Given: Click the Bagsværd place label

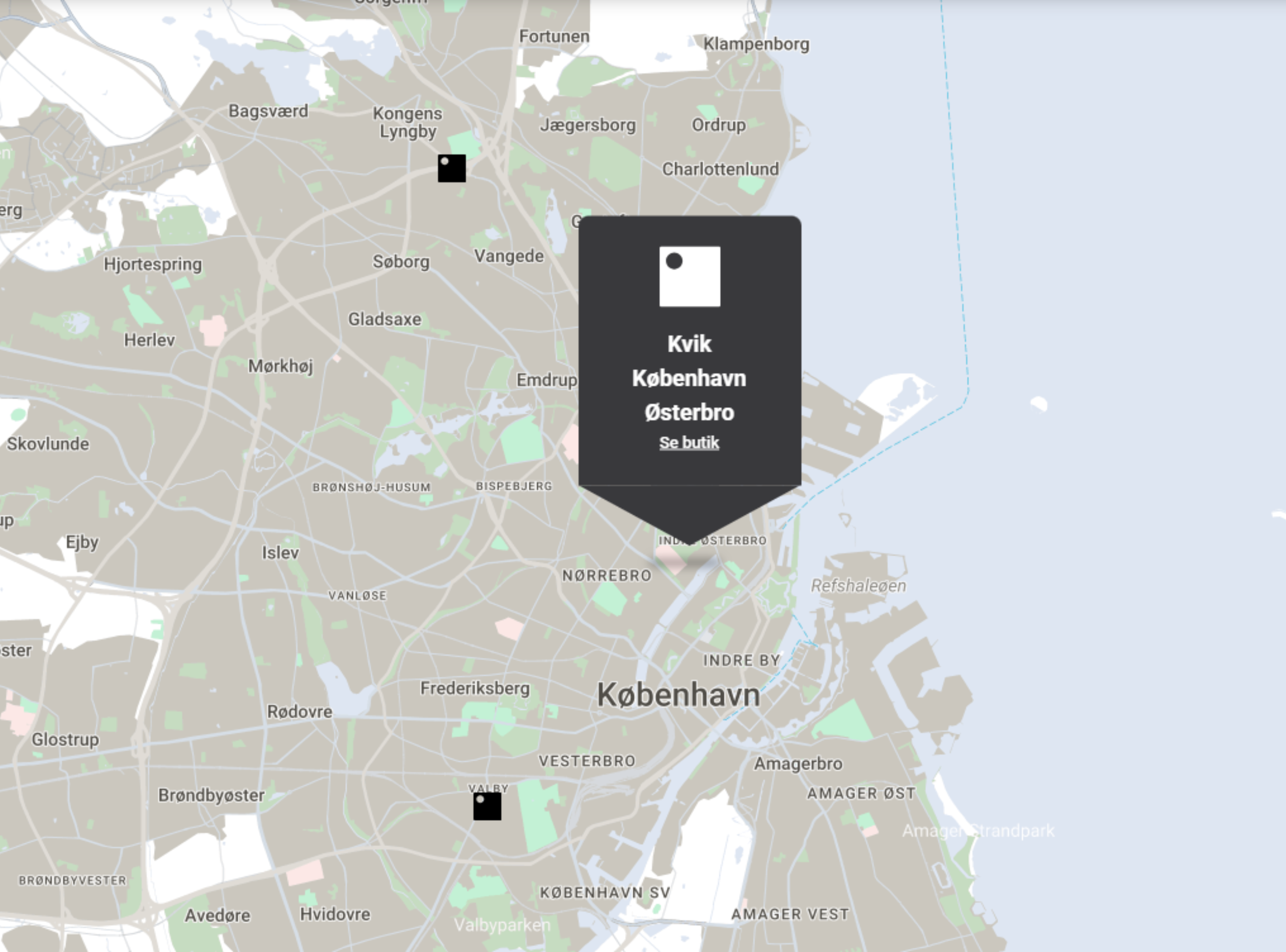Looking at the screenshot, I should point(268,111).
